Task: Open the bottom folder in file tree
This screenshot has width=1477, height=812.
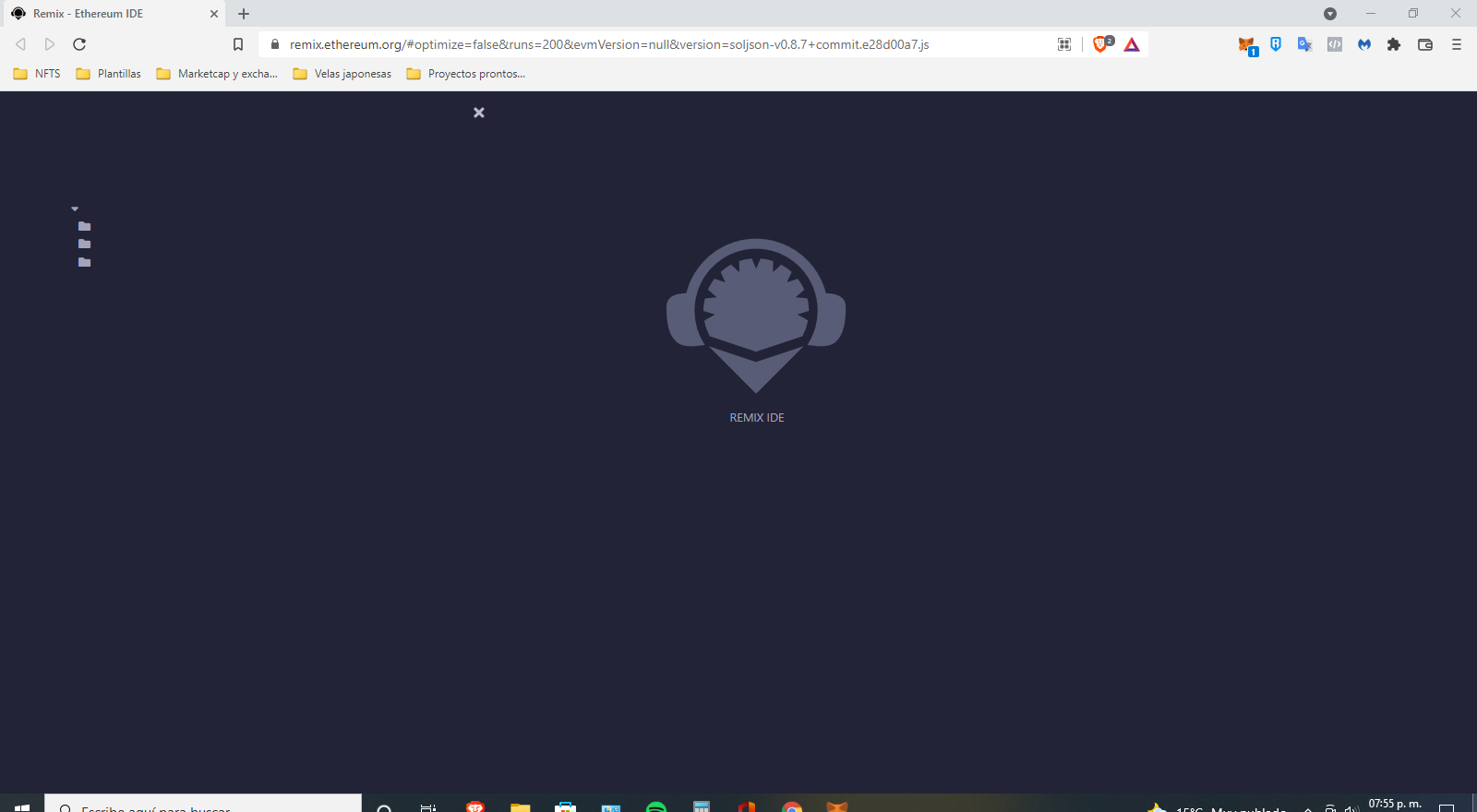Action: tap(84, 262)
